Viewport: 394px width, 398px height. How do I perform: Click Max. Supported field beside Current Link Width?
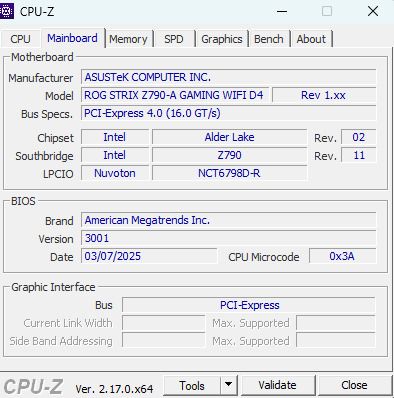pyautogui.click(x=336, y=323)
